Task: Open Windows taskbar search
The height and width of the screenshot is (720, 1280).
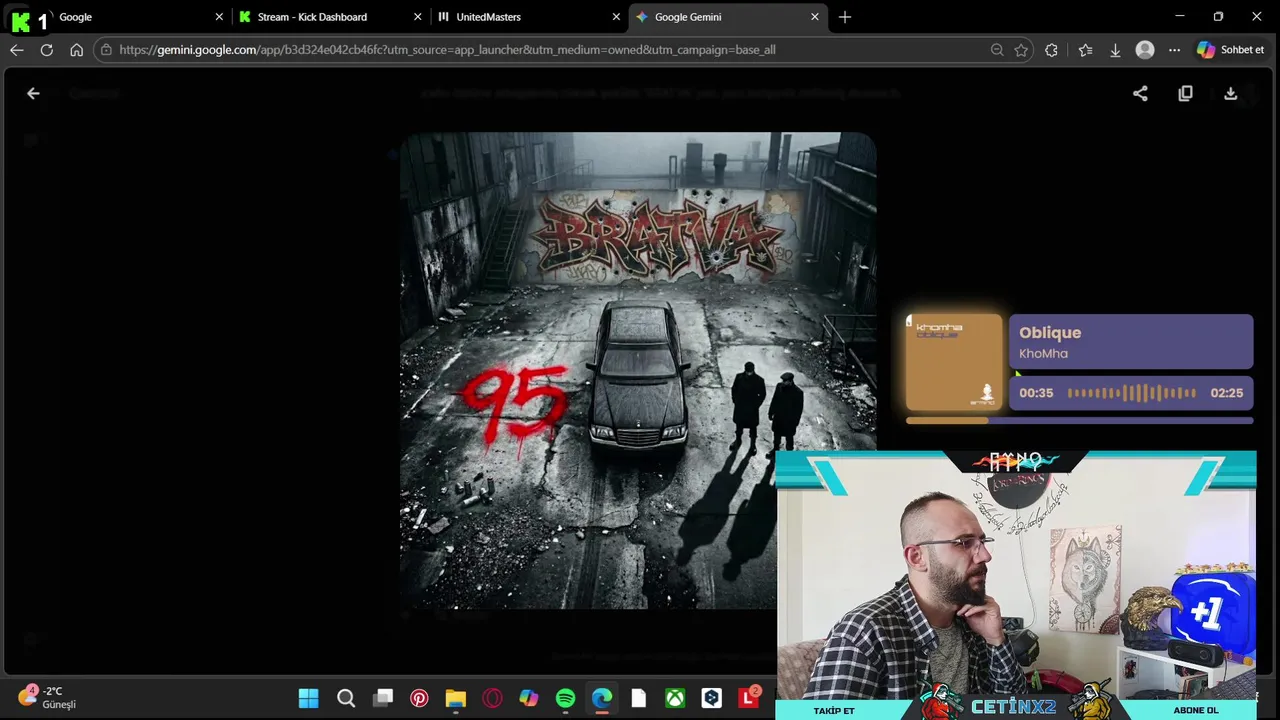Action: (346, 698)
